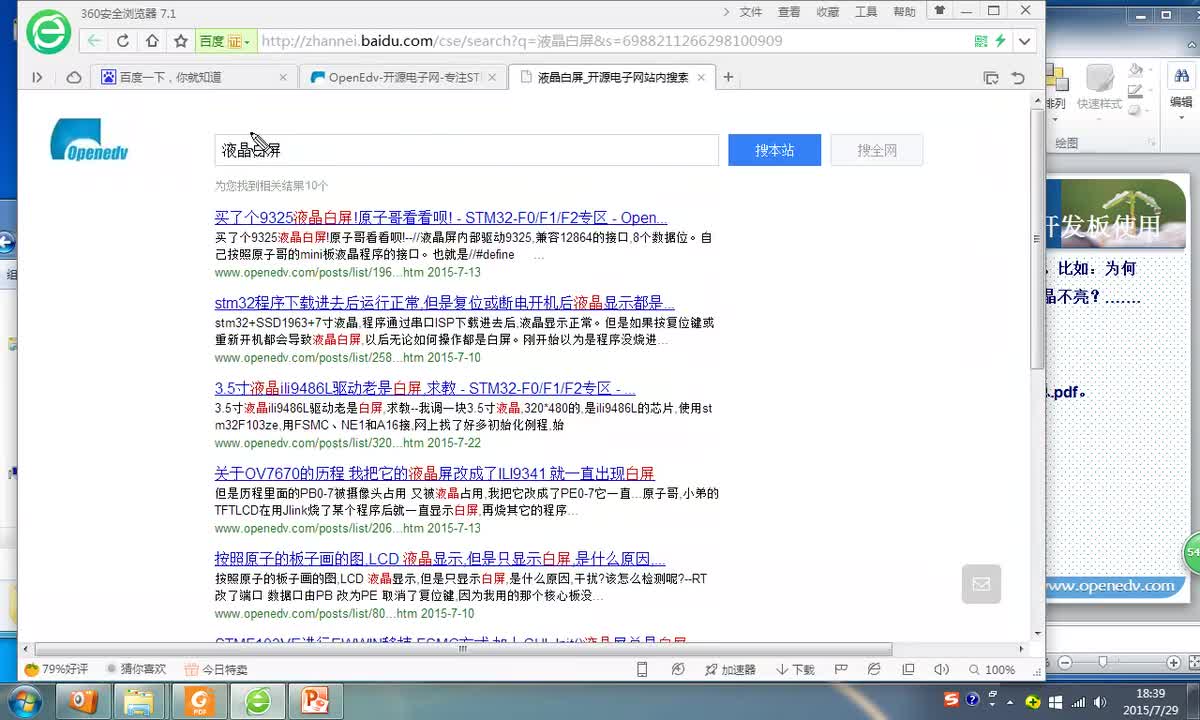Switch to the OpenEdv-开源电子网 tab
The image size is (1200, 720).
click(x=403, y=77)
